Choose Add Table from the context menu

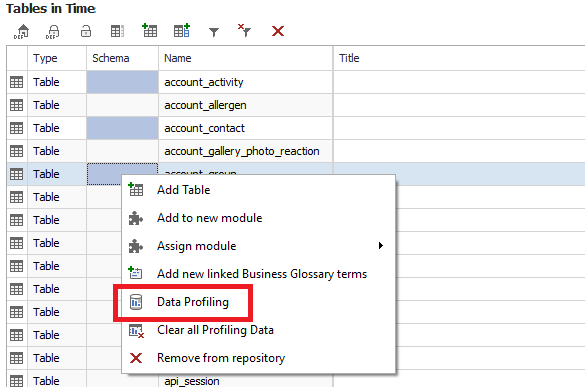pyautogui.click(x=258, y=190)
